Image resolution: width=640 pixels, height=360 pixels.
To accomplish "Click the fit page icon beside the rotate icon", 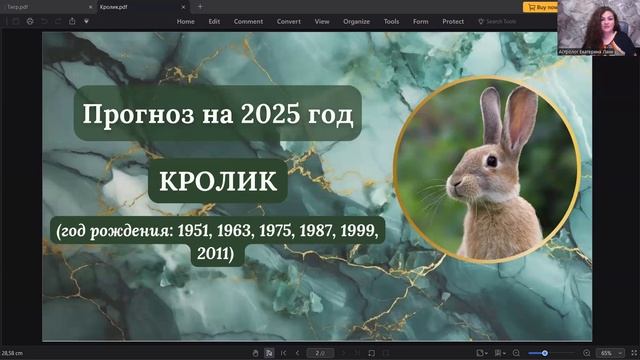I will [386, 353].
